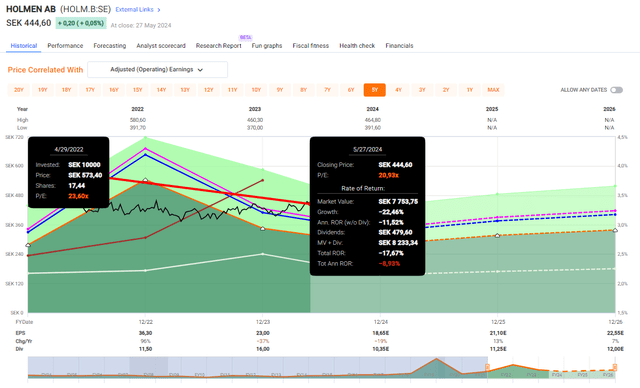Click the 12/25 estimate triangle marker
This screenshot has height=388, width=640.
pos(498,235)
